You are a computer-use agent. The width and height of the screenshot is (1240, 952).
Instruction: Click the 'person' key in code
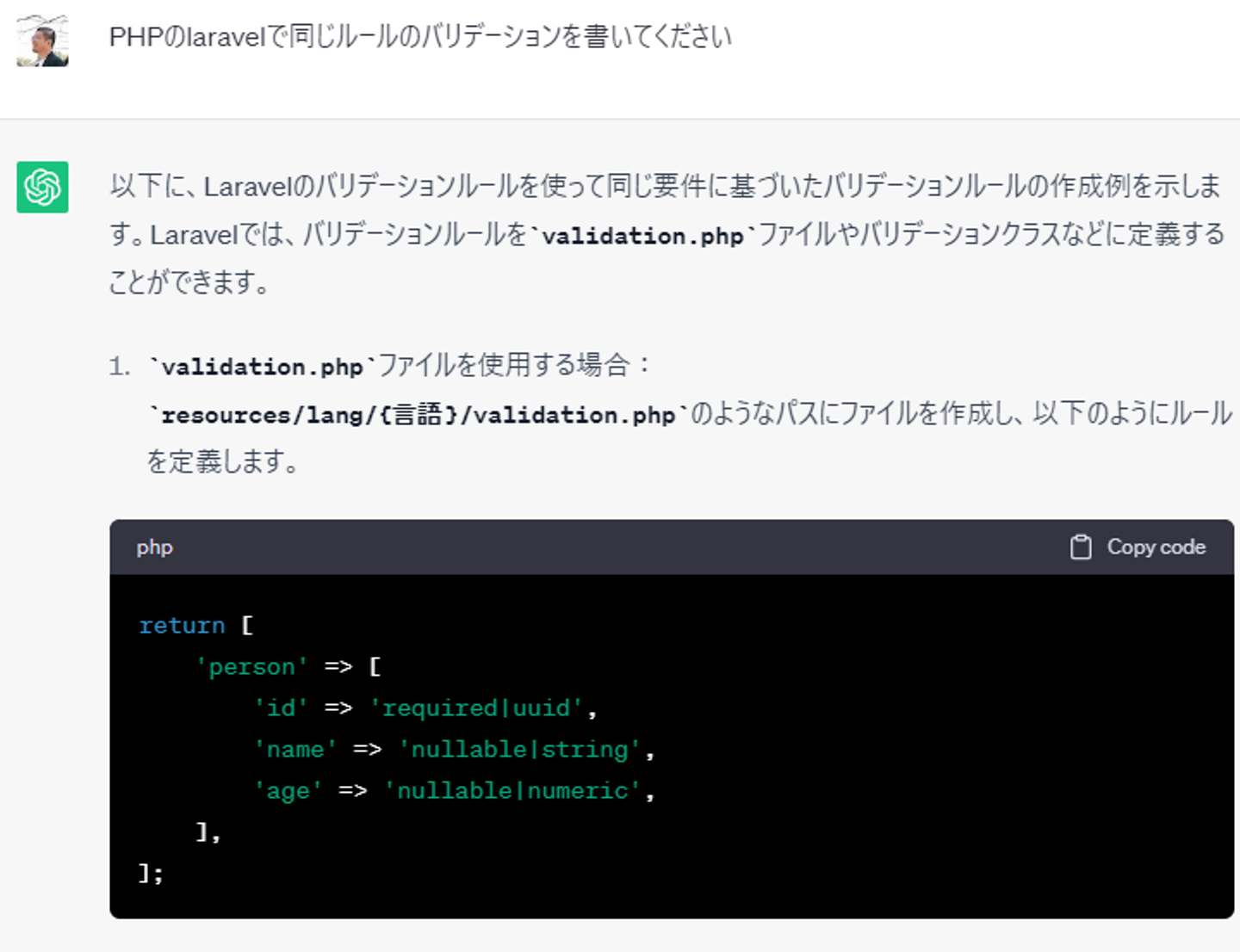point(251,667)
